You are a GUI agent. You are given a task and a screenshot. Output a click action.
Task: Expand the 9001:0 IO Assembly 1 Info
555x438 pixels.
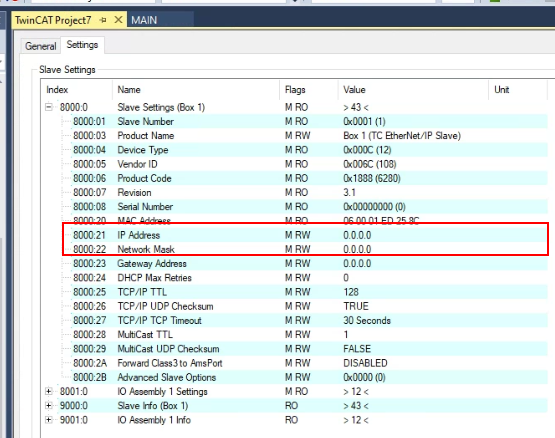click(49, 420)
